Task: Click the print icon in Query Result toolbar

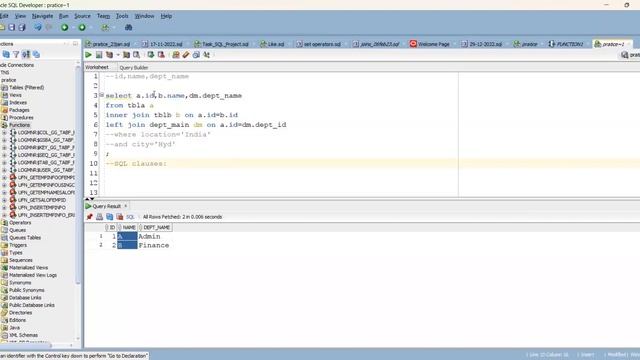Action: coord(99,217)
